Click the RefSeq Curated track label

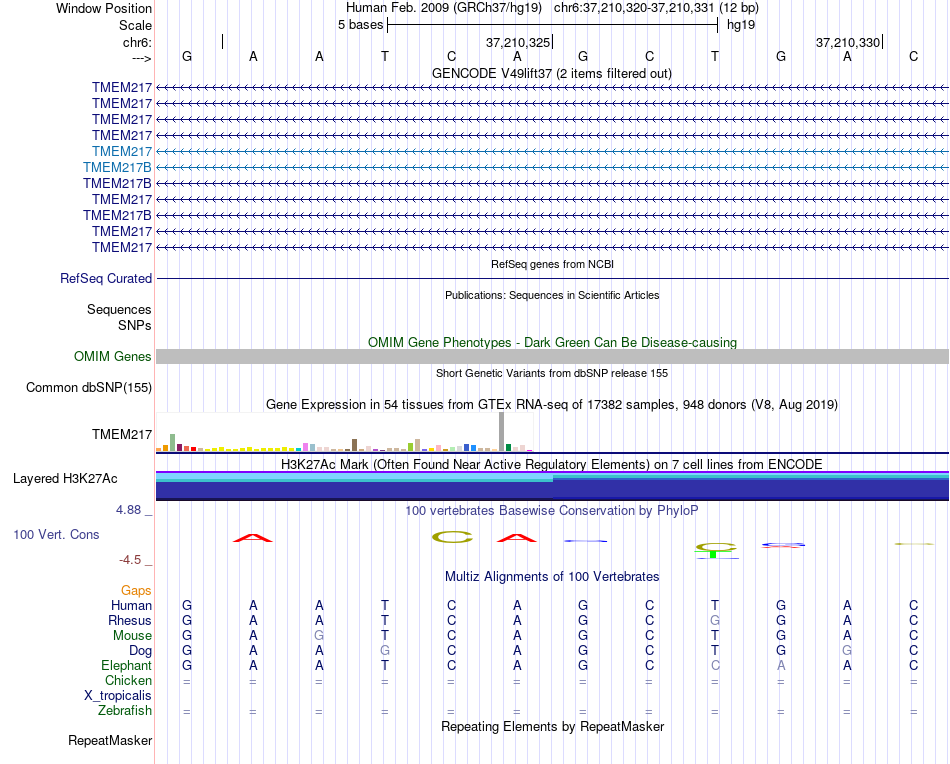click(106, 279)
